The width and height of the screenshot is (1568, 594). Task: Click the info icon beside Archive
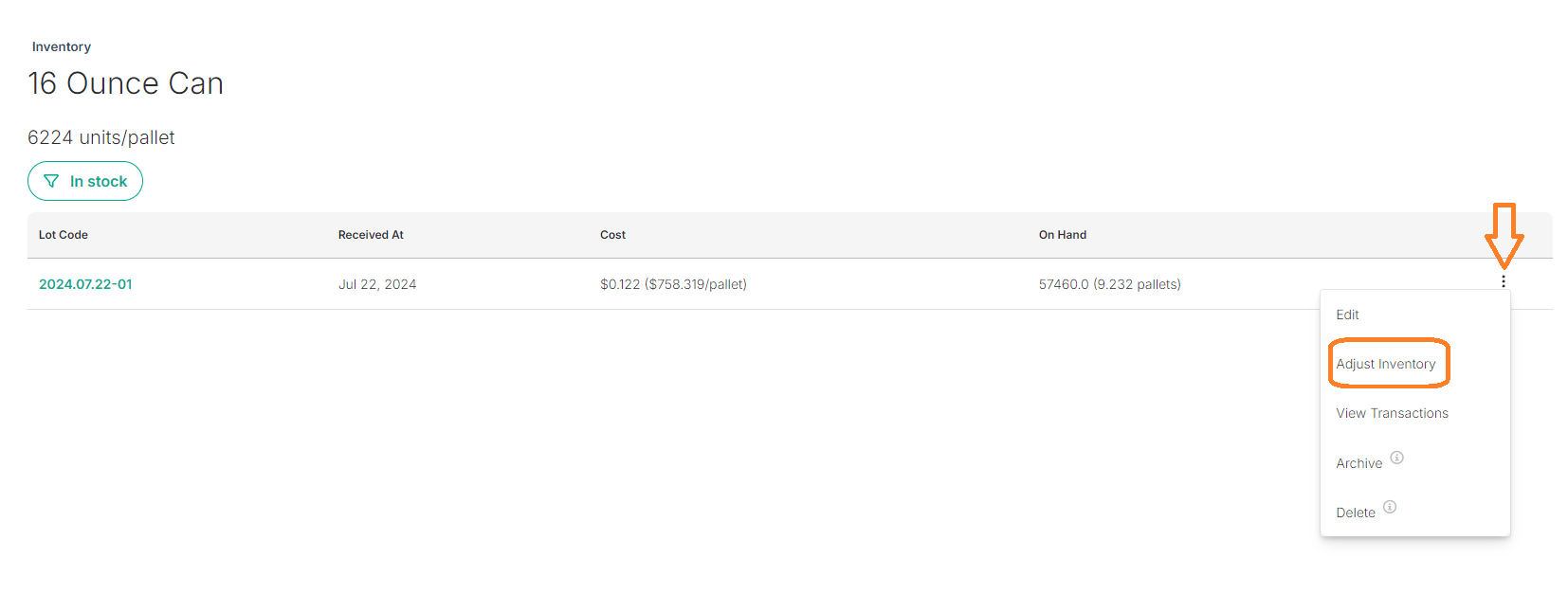tap(1396, 458)
